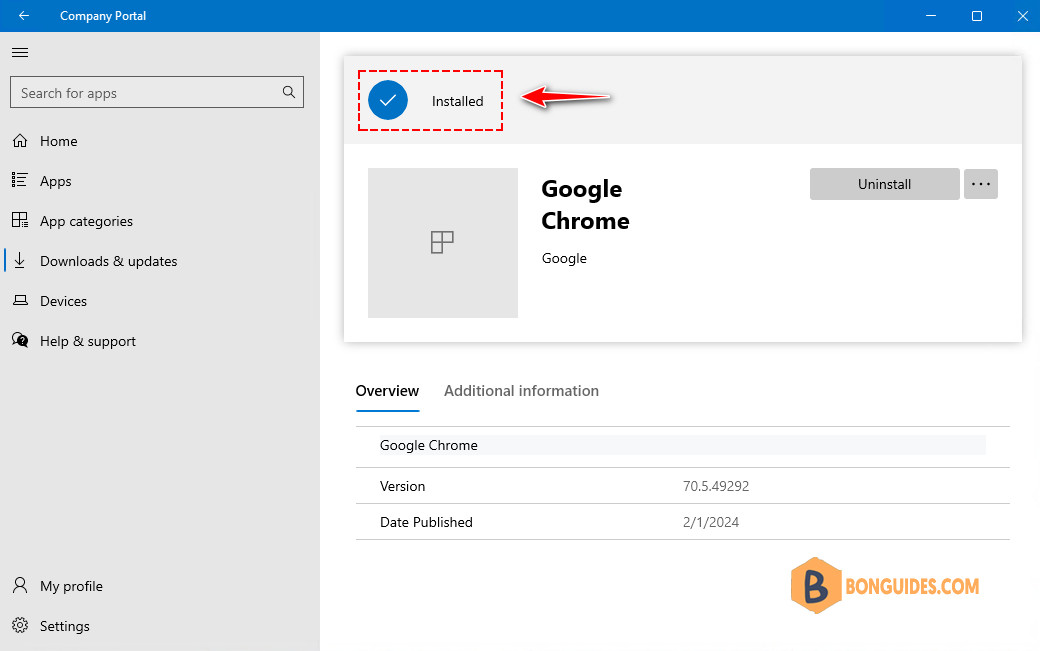Image resolution: width=1040 pixels, height=651 pixels.
Task: Click the Apps list icon
Action: tap(20, 180)
